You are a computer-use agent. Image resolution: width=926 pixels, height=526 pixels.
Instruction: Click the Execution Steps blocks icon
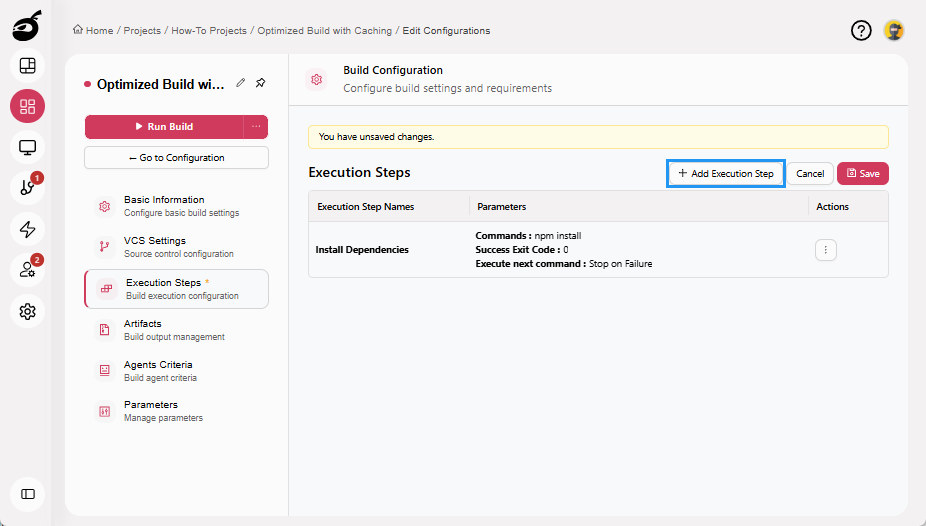pos(106,289)
